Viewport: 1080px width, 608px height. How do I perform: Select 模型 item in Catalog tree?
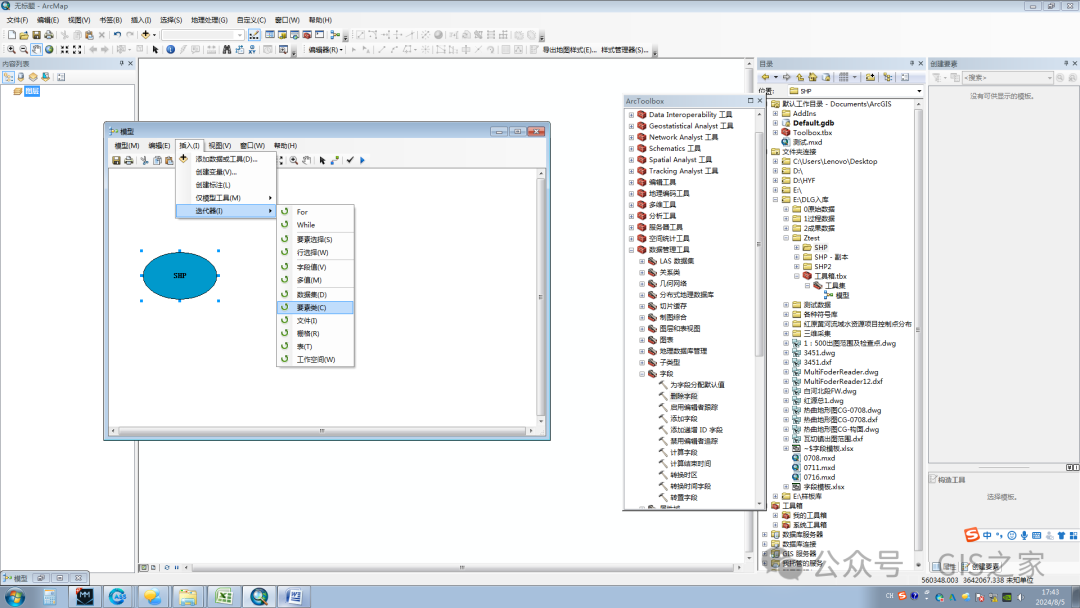pyautogui.click(x=837, y=295)
